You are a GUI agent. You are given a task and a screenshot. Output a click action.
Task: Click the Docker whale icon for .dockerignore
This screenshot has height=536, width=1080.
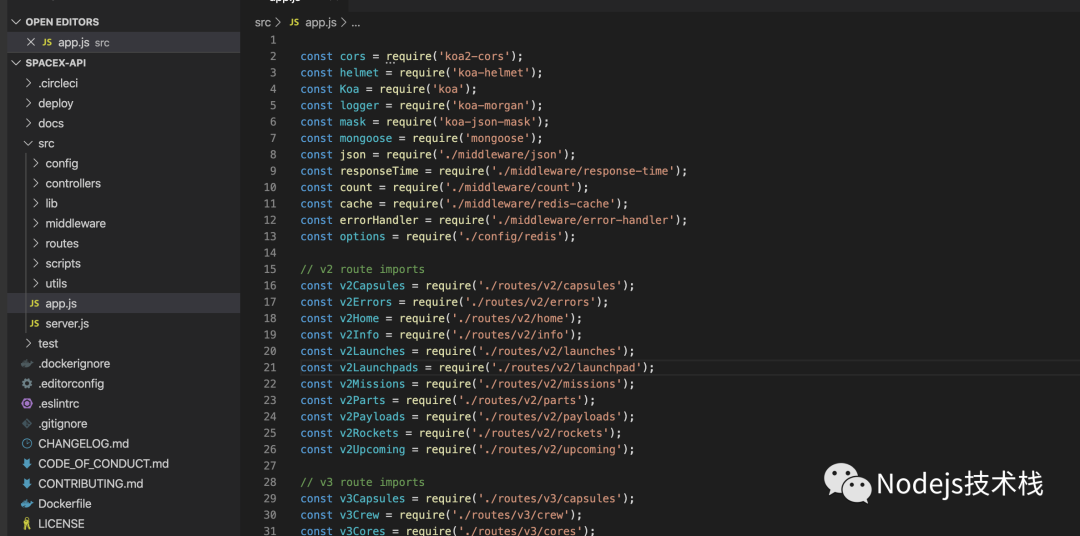point(27,363)
